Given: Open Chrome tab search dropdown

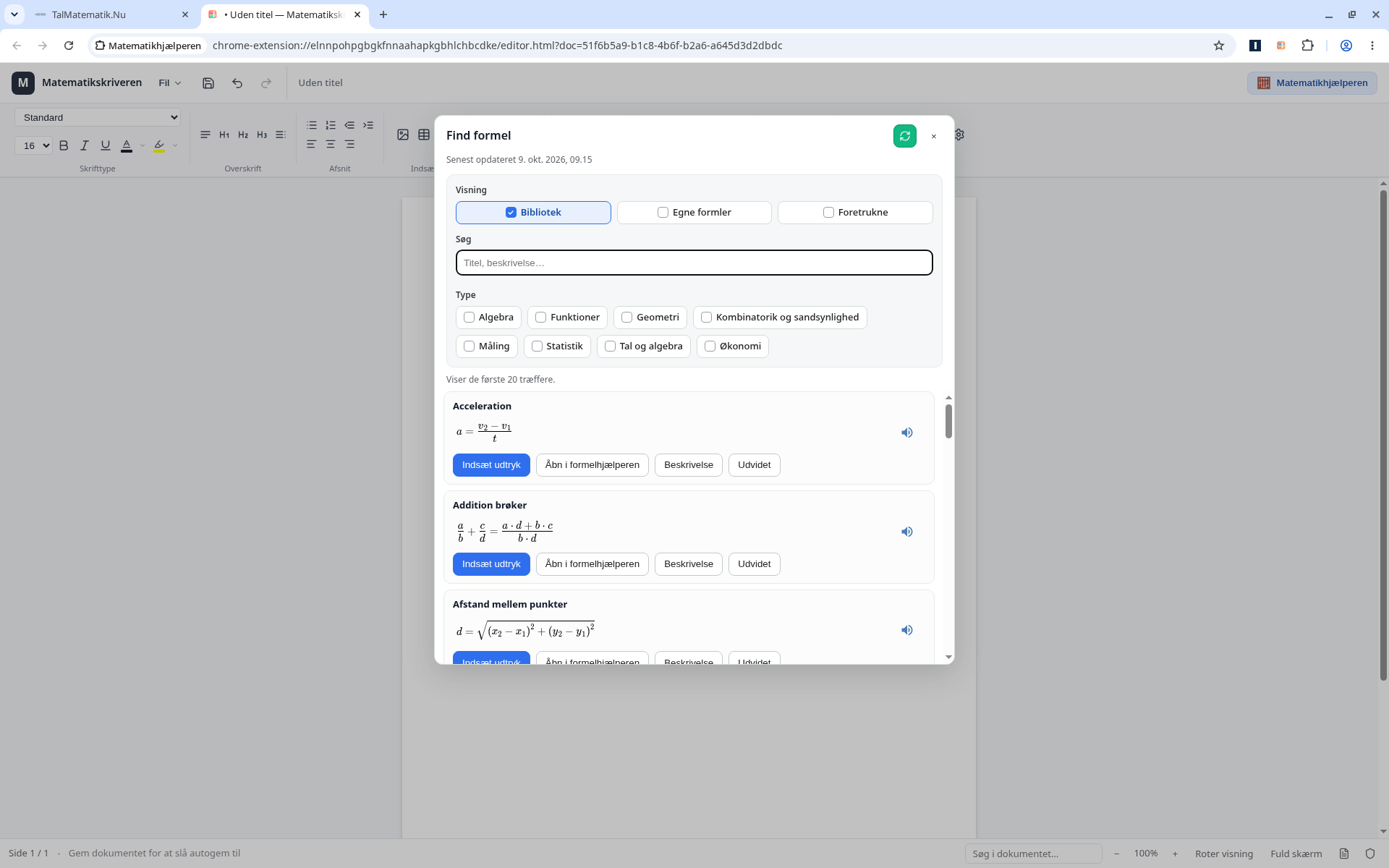Looking at the screenshot, I should click(x=14, y=14).
